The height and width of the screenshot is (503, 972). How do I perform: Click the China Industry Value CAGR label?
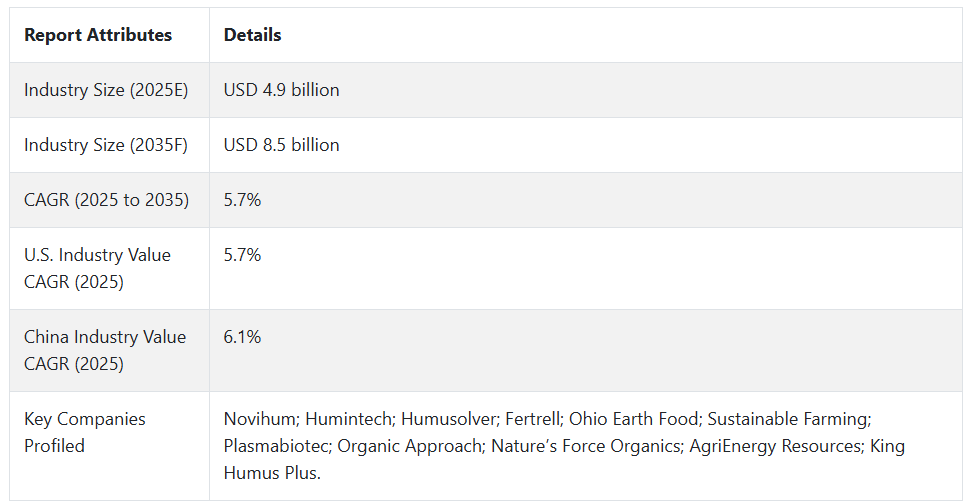coord(105,350)
